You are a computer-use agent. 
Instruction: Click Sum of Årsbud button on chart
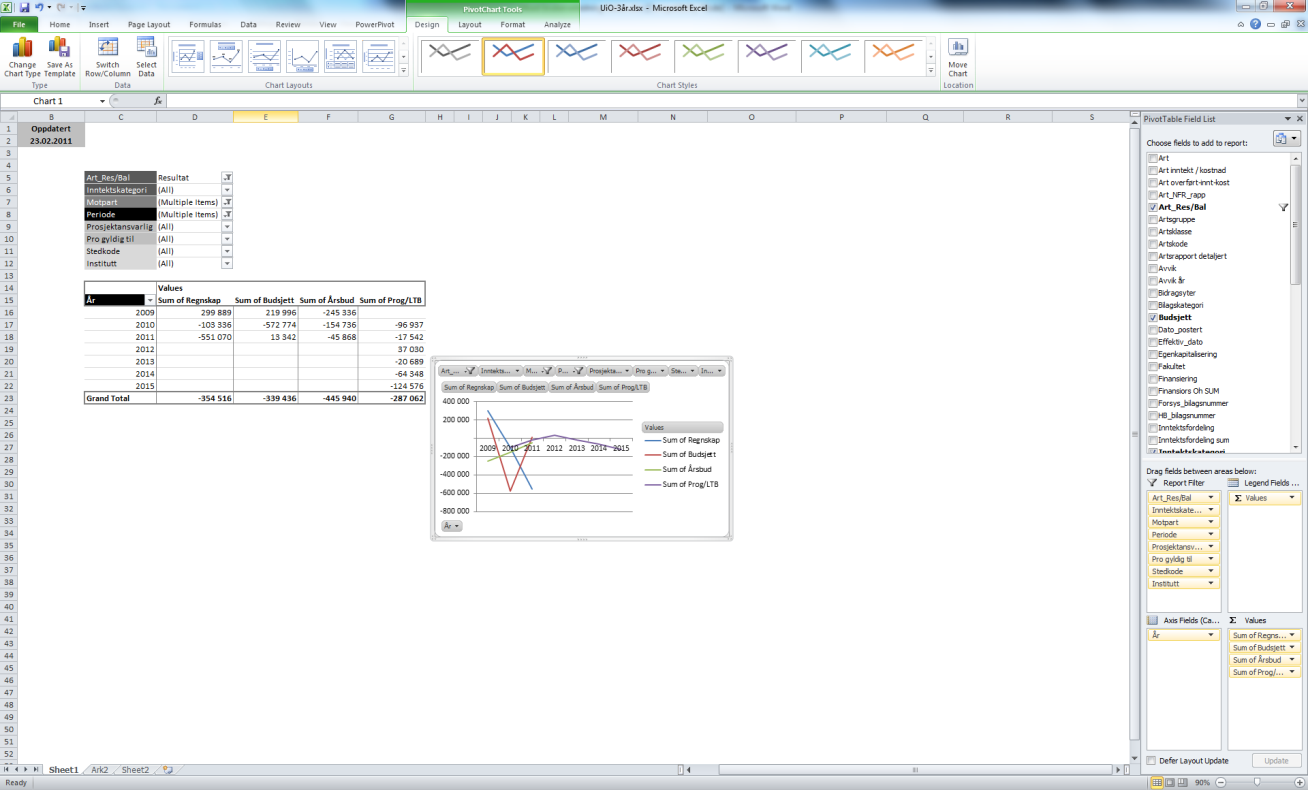[571, 387]
